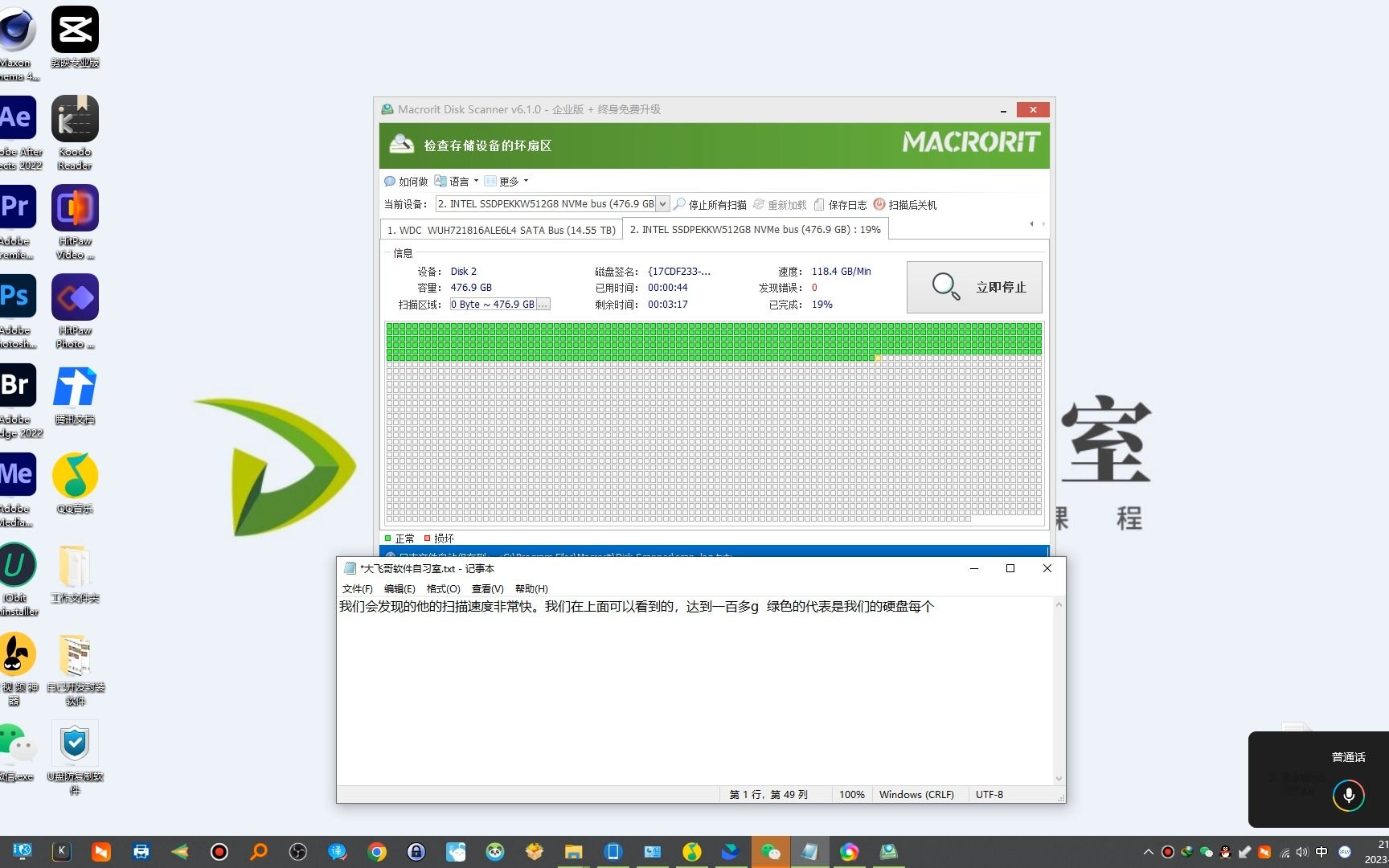The height and width of the screenshot is (868, 1389).
Task: Expand the 更多 menu in Disk Scanner
Action: pos(506,182)
